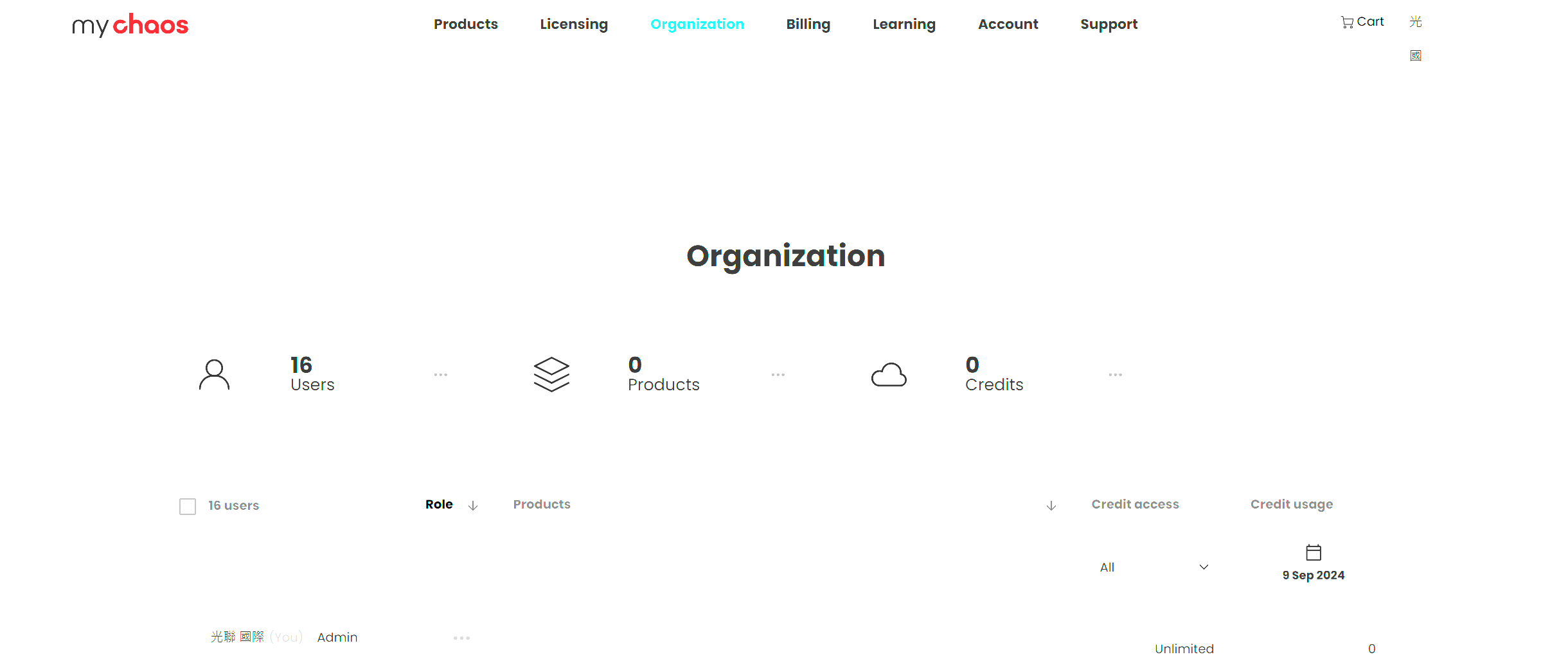Image resolution: width=1568 pixels, height=668 pixels.
Task: Click the Products column header
Action: [x=542, y=505]
